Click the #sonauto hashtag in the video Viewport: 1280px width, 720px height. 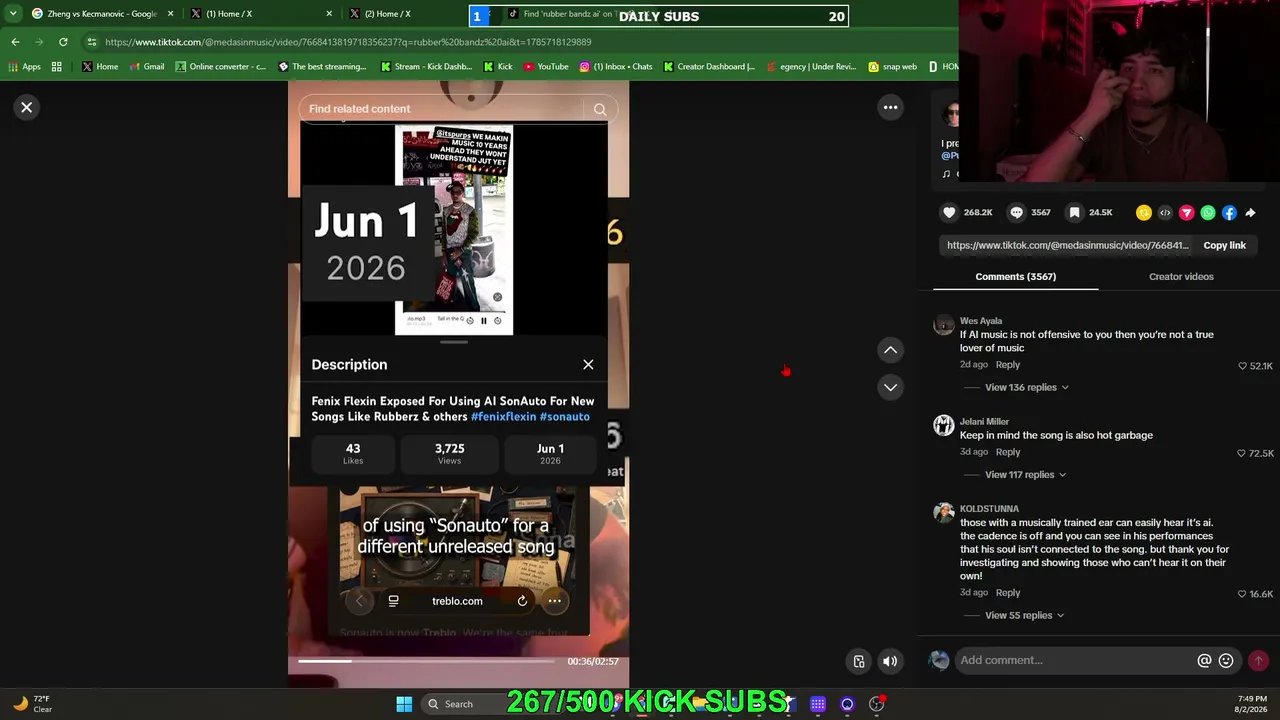point(565,416)
